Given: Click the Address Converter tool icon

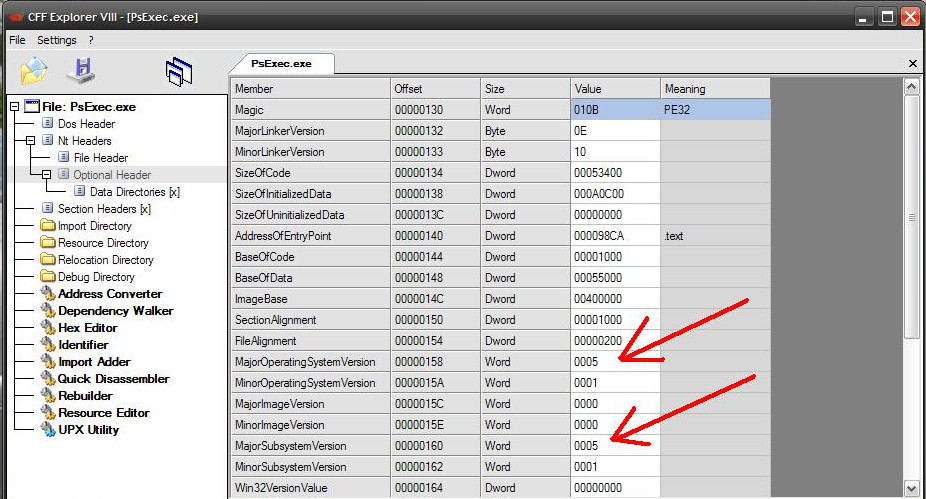Looking at the screenshot, I should 48,293.
